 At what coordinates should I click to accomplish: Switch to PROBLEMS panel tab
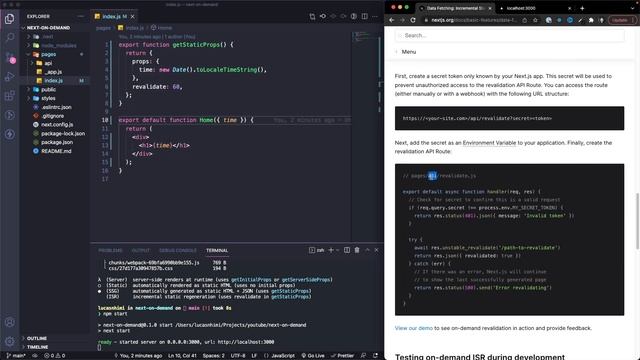coord(110,250)
